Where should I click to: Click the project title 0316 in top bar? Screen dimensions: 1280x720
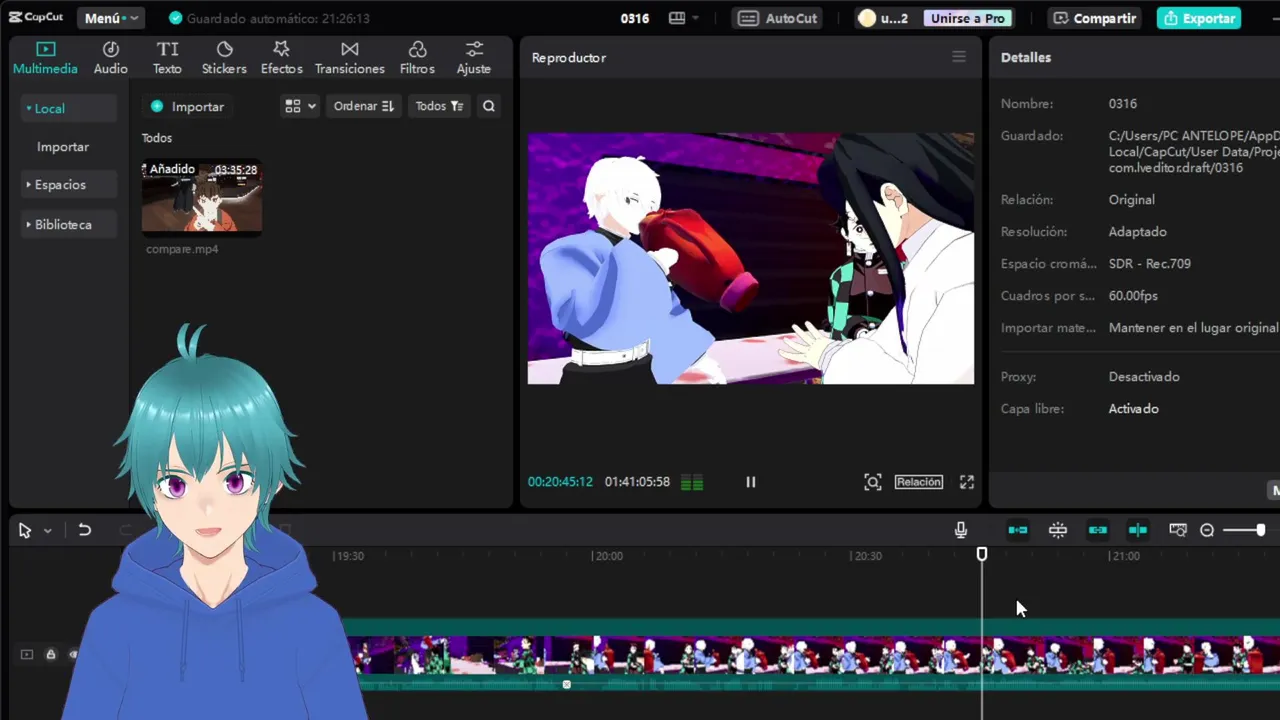634,18
